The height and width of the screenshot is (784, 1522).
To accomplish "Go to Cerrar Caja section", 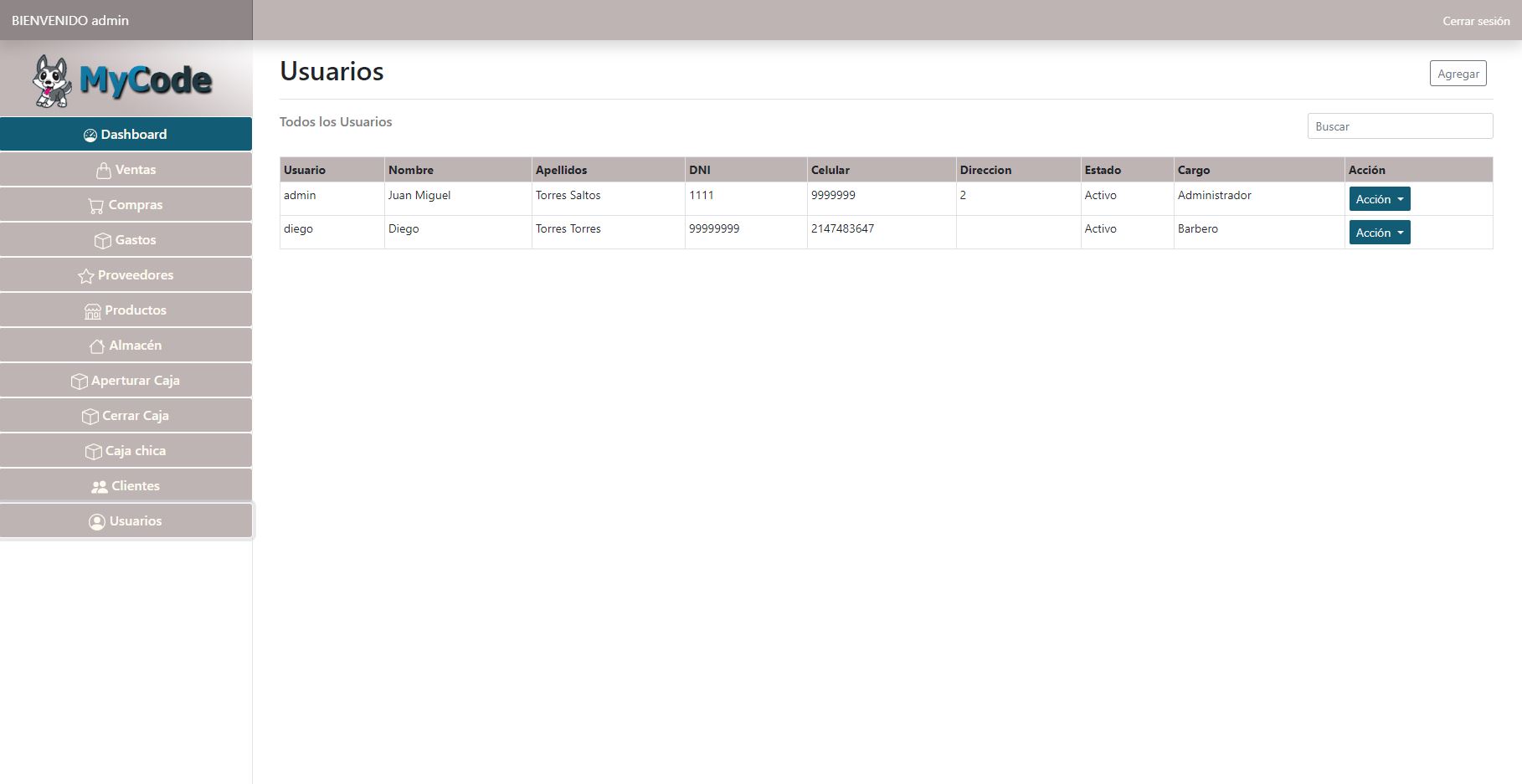I will pyautogui.click(x=126, y=416).
